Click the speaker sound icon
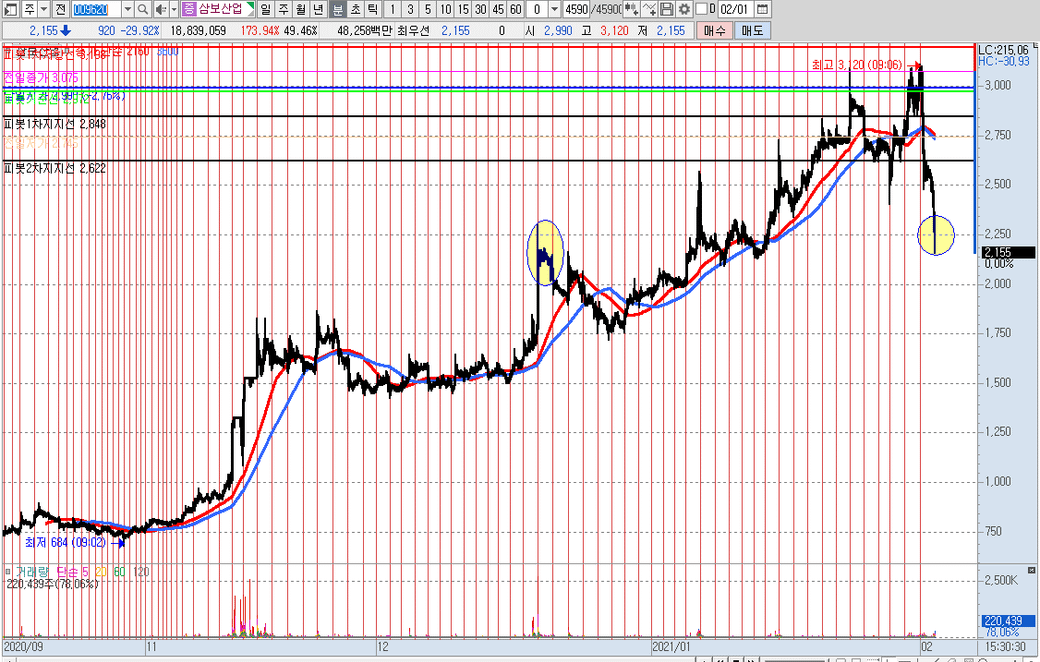This screenshot has height=662, width=1040. tap(160, 9)
